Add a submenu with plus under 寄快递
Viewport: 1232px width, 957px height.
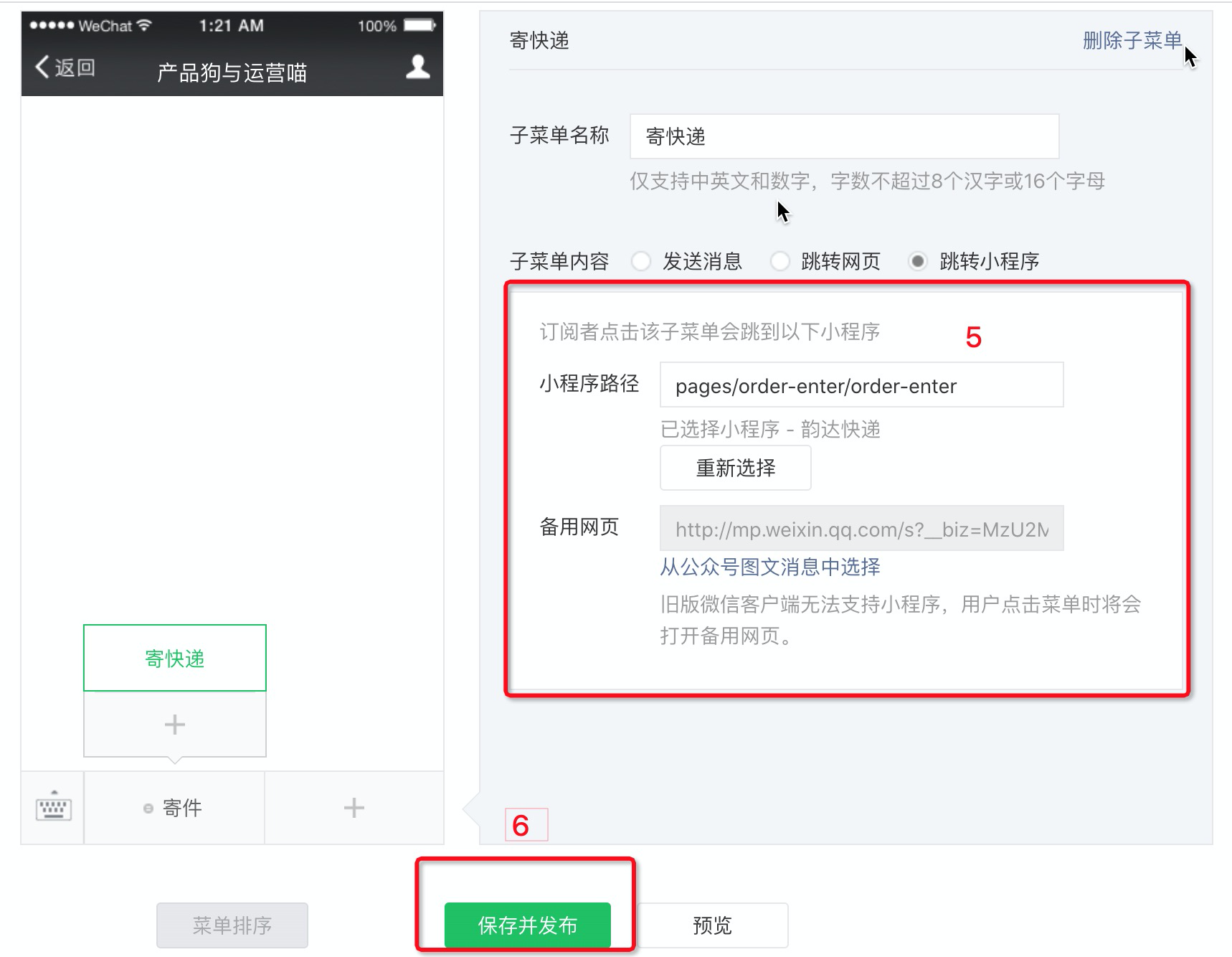175,724
